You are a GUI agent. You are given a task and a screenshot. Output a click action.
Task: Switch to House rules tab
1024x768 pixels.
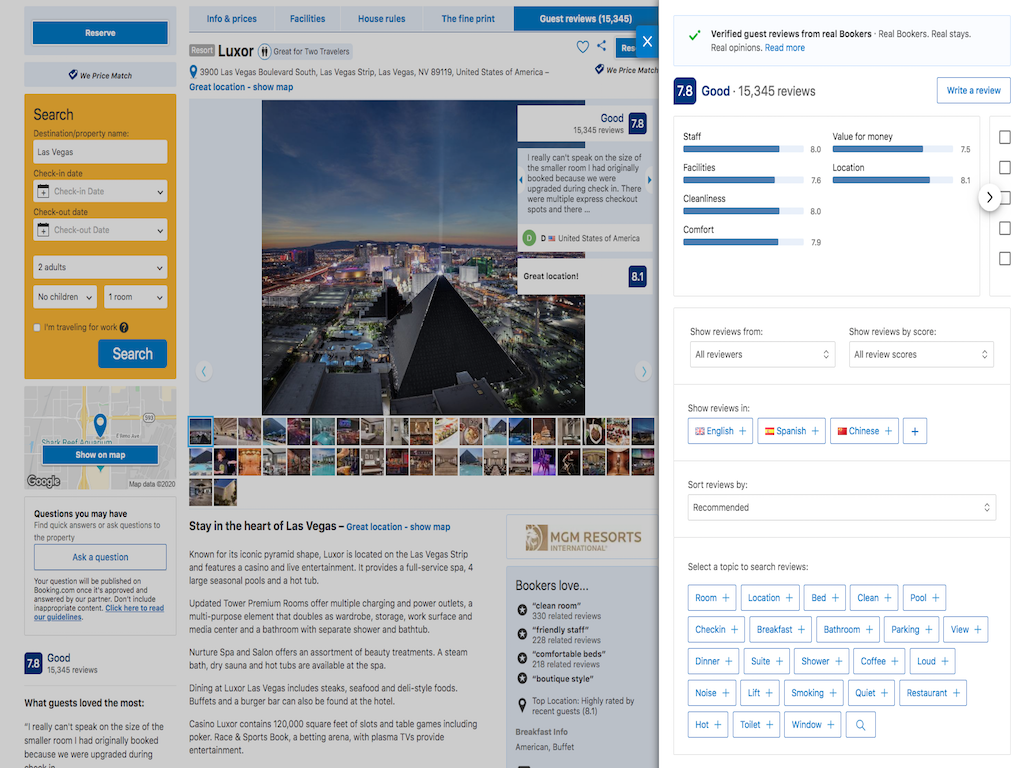[x=381, y=19]
